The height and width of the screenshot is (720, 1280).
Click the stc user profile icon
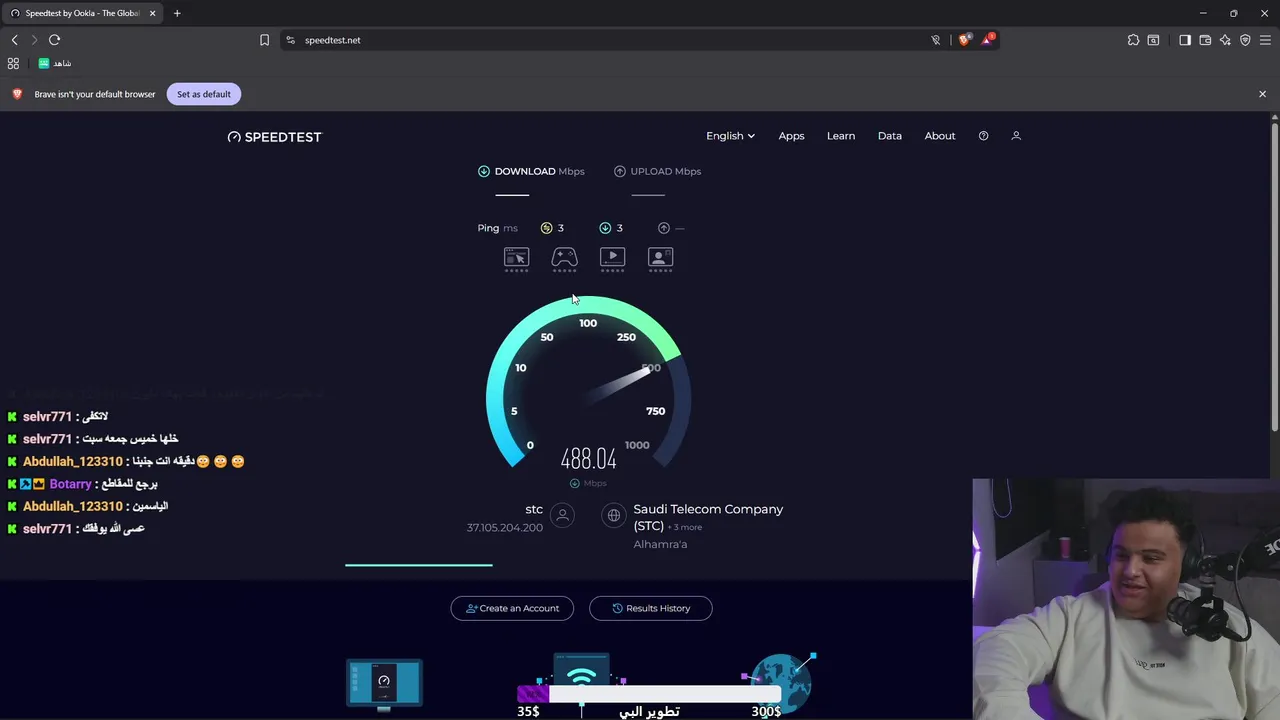click(x=563, y=515)
